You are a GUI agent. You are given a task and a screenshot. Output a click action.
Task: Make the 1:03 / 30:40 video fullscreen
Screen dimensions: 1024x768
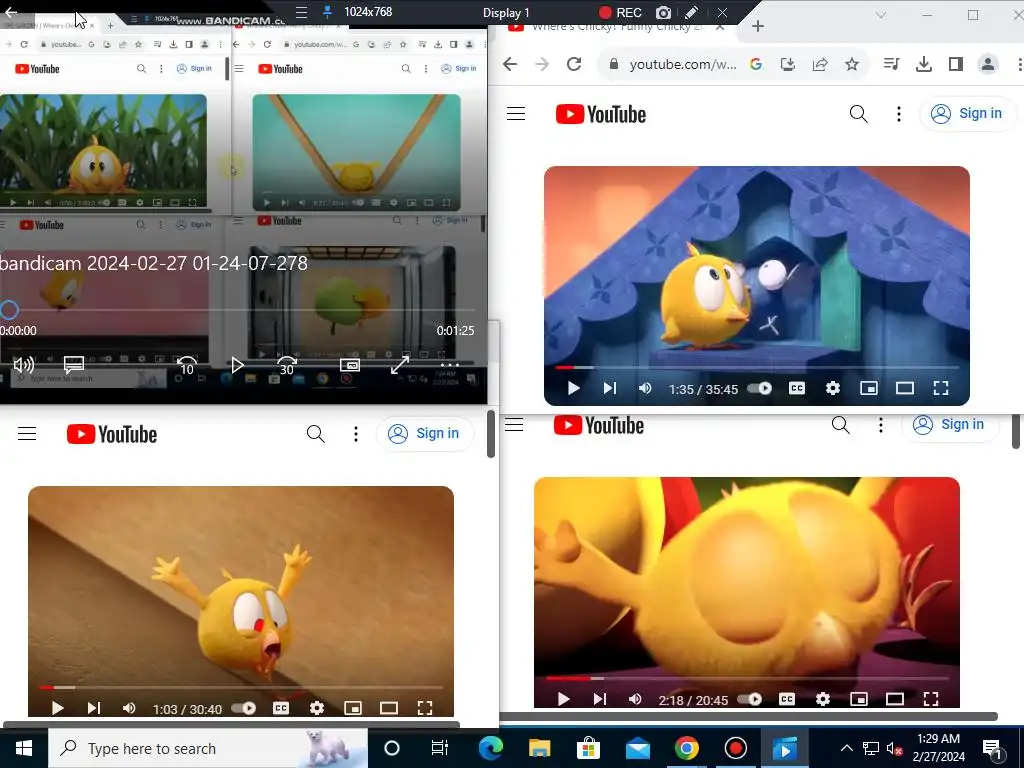pos(424,708)
